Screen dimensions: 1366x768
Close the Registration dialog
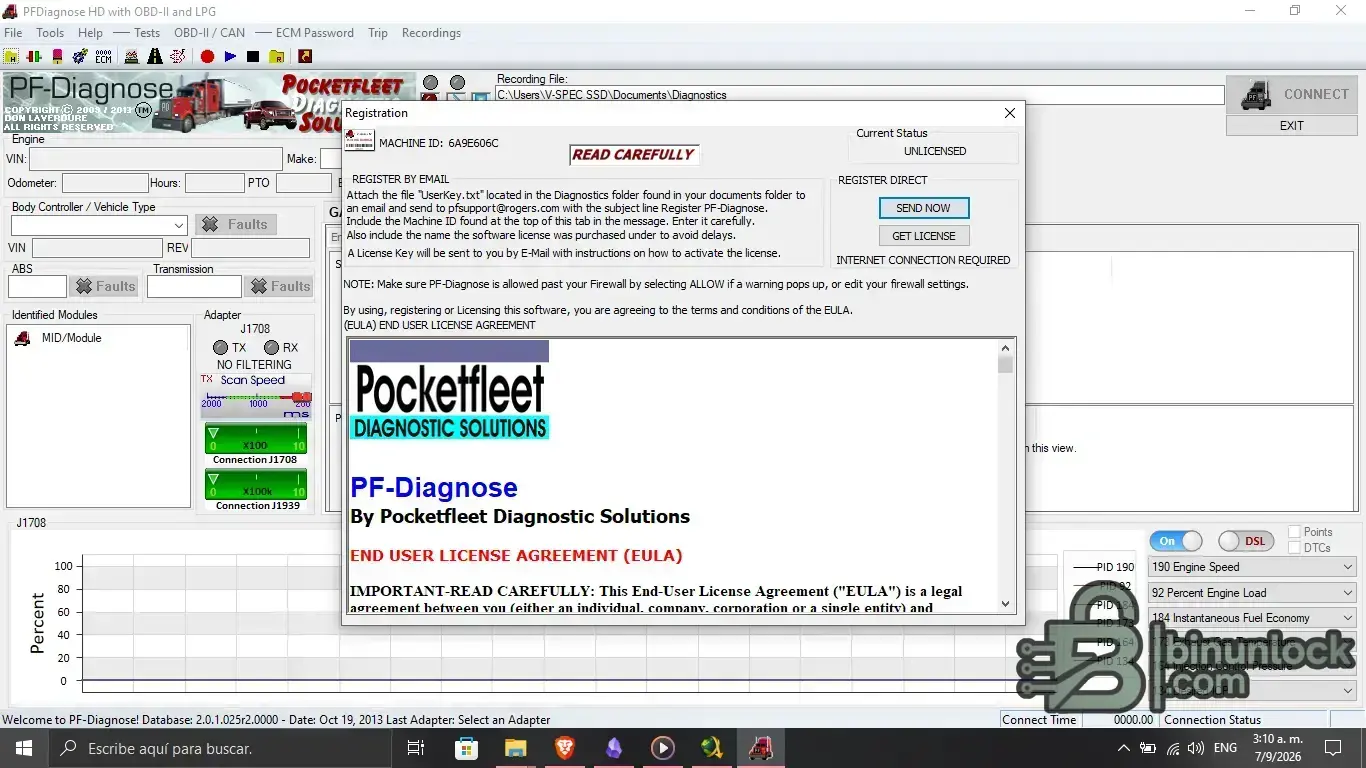point(1009,113)
